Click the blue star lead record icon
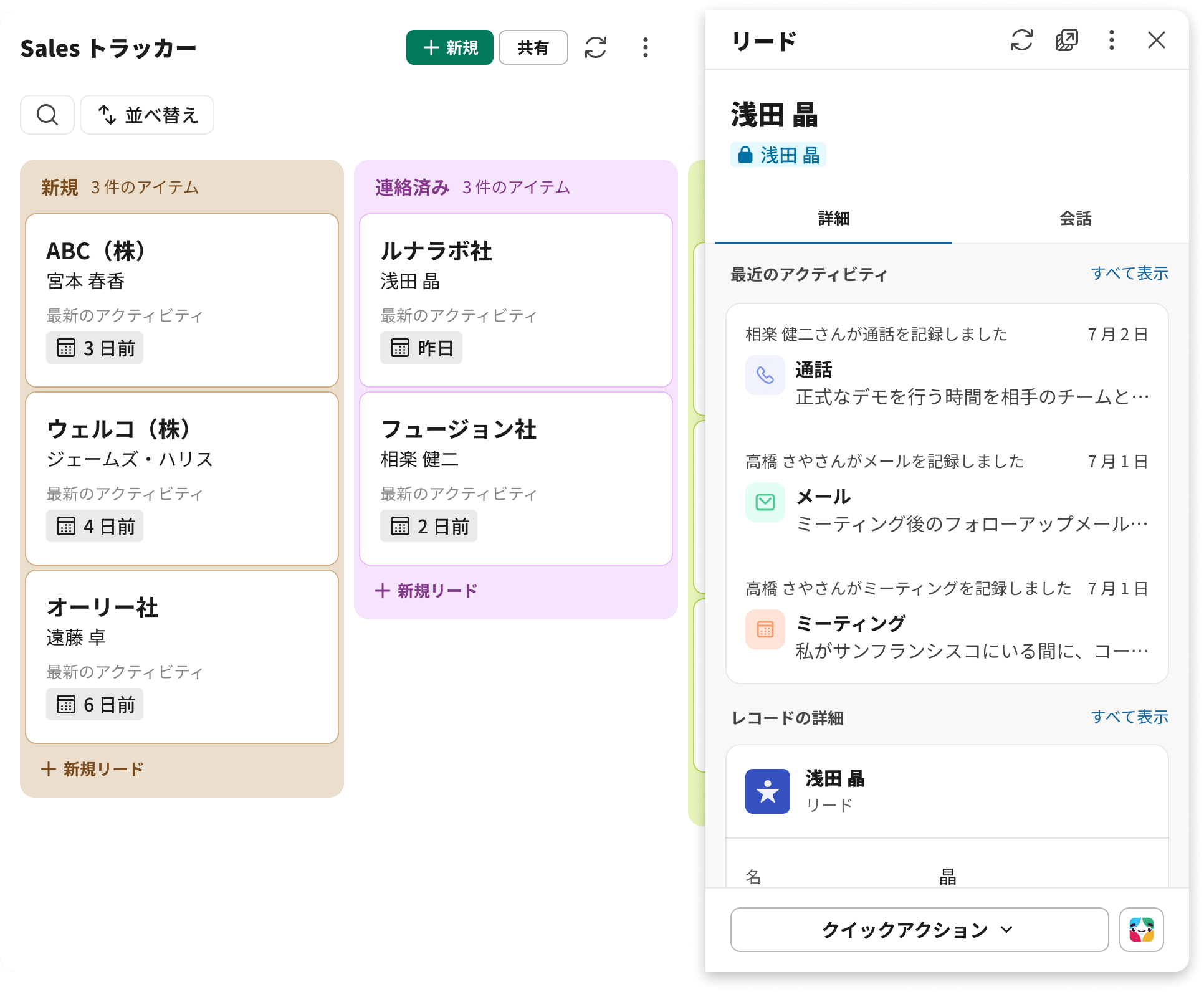The image size is (1204, 992). (x=768, y=791)
